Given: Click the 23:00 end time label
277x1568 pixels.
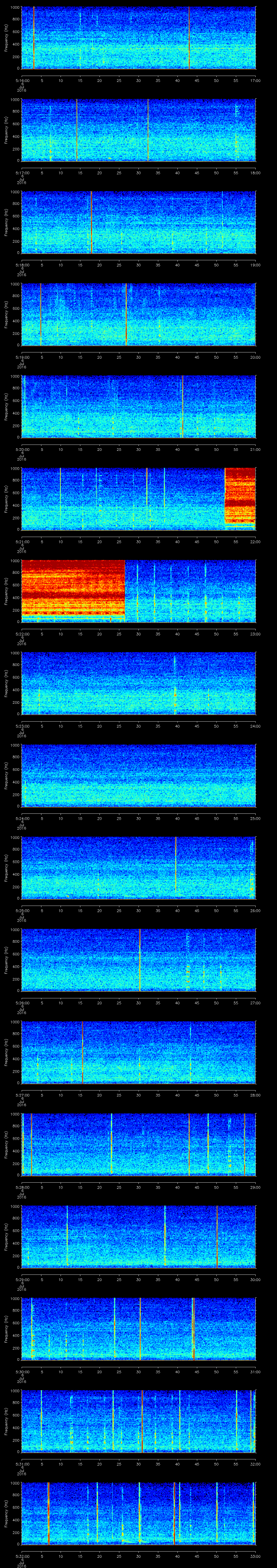Looking at the screenshot, I should [255, 634].
